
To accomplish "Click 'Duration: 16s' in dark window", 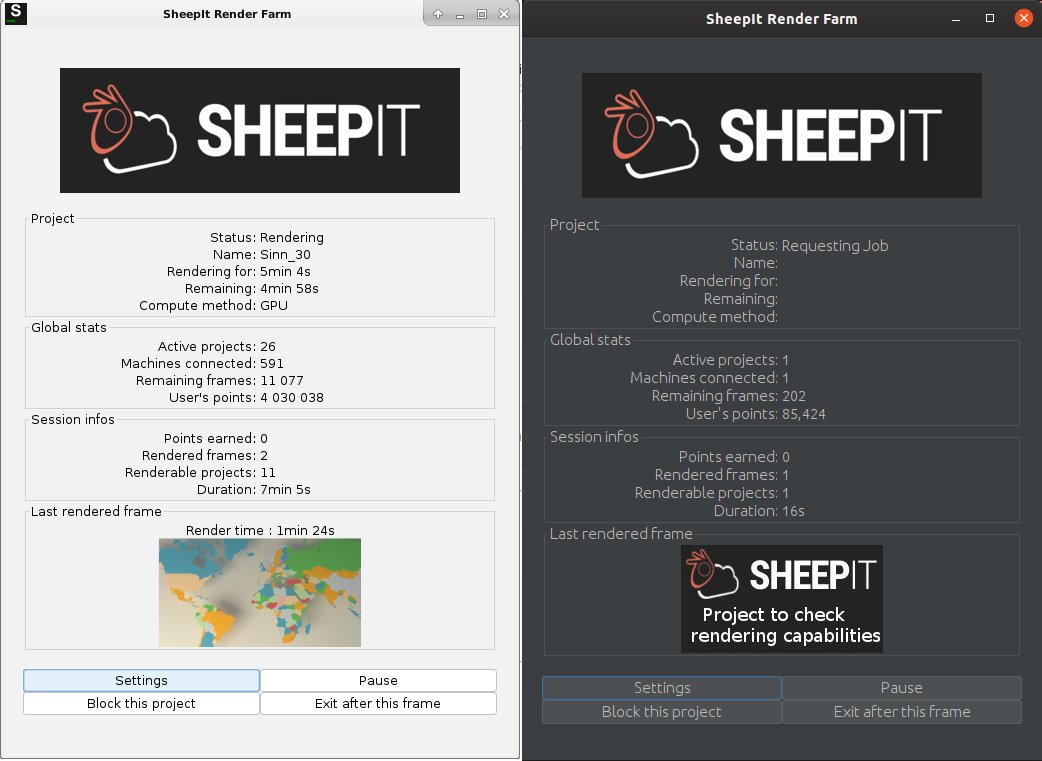I will click(x=759, y=511).
